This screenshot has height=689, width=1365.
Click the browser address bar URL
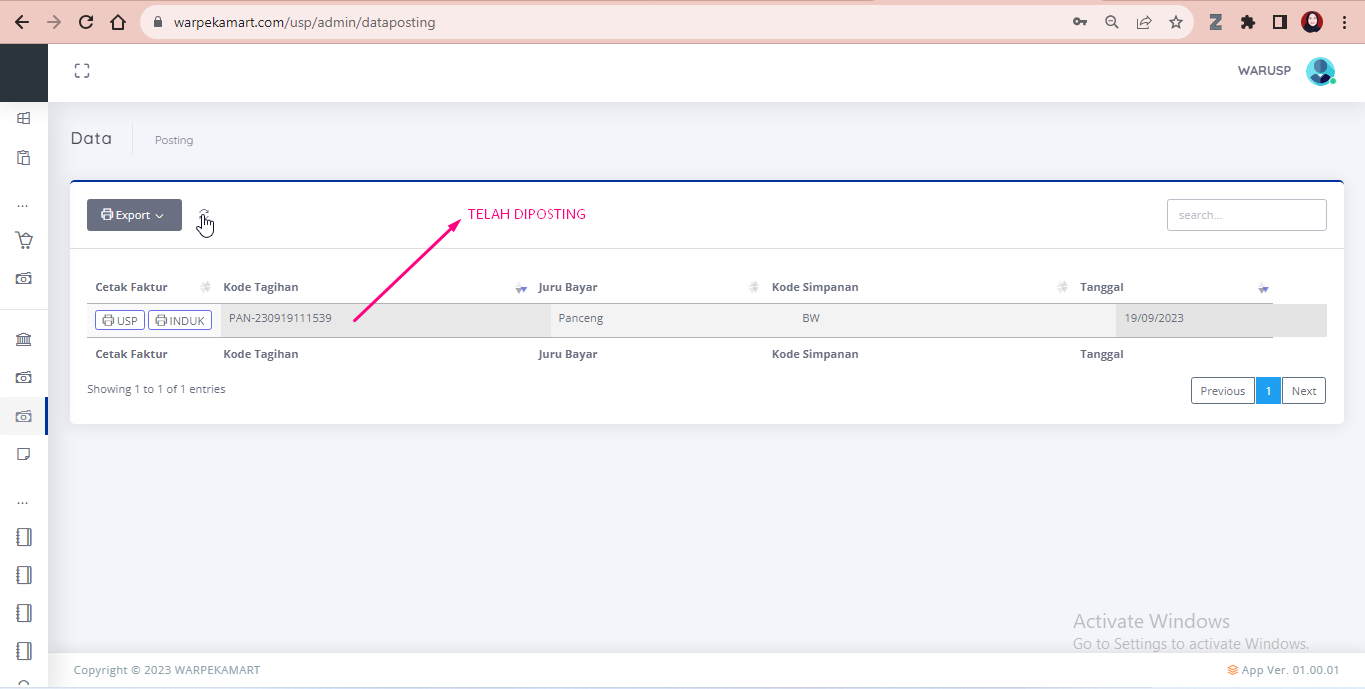[x=304, y=22]
